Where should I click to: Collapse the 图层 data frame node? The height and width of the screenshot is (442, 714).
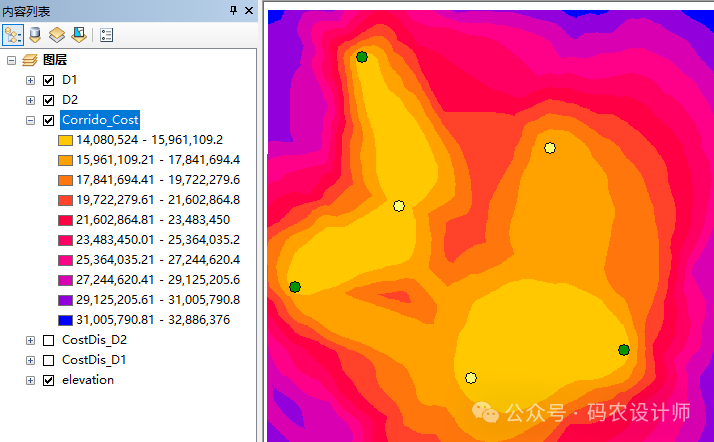(x=11, y=60)
